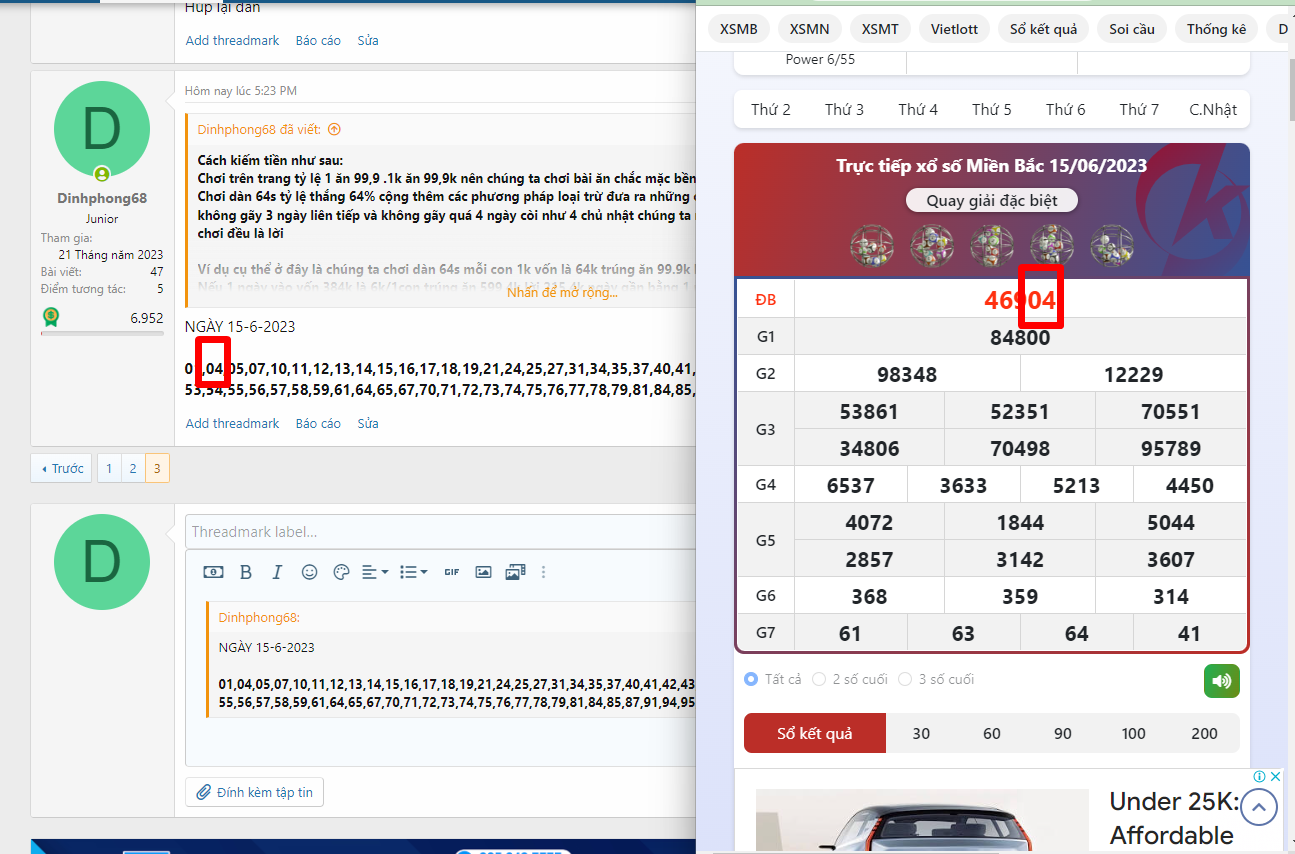Open the Vietlott navigation pill

pos(955,29)
